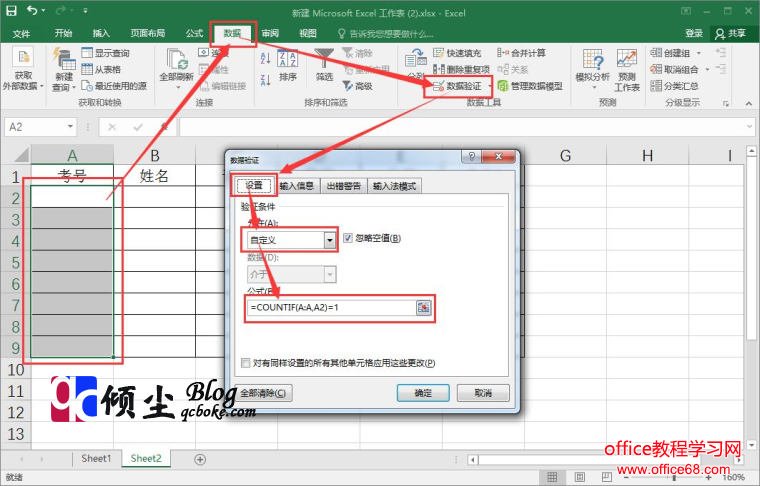Viewport: 760px width, 486px height.
Task: Switch to the View (视图) tab
Action: (307, 33)
